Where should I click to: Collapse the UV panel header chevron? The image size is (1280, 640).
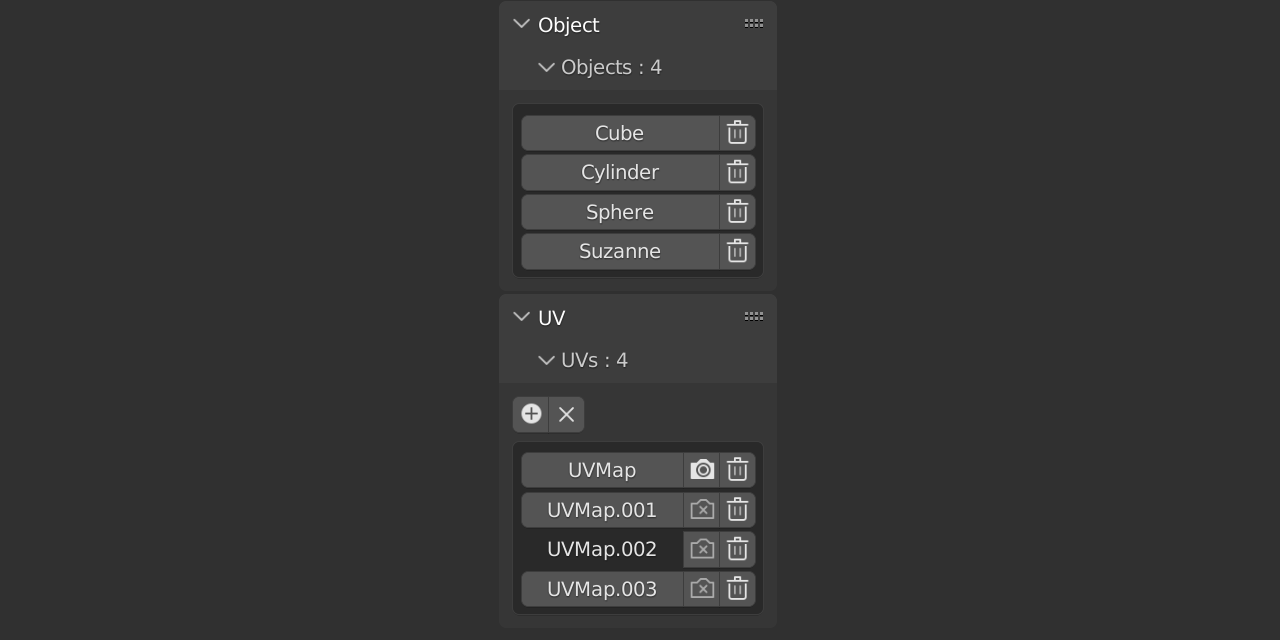coord(520,316)
